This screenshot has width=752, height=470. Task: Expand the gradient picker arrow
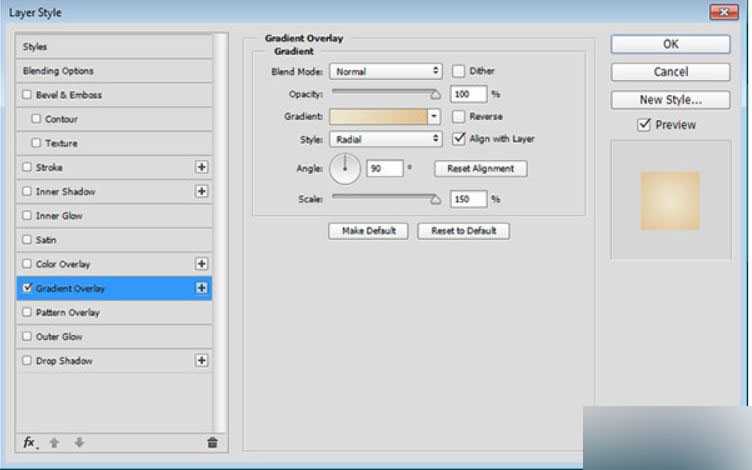pos(434,117)
